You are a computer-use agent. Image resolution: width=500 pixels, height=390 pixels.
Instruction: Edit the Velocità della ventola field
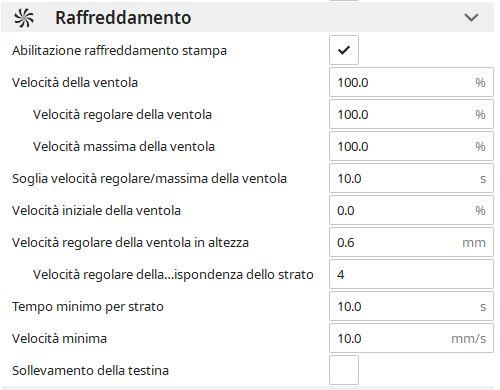click(411, 82)
